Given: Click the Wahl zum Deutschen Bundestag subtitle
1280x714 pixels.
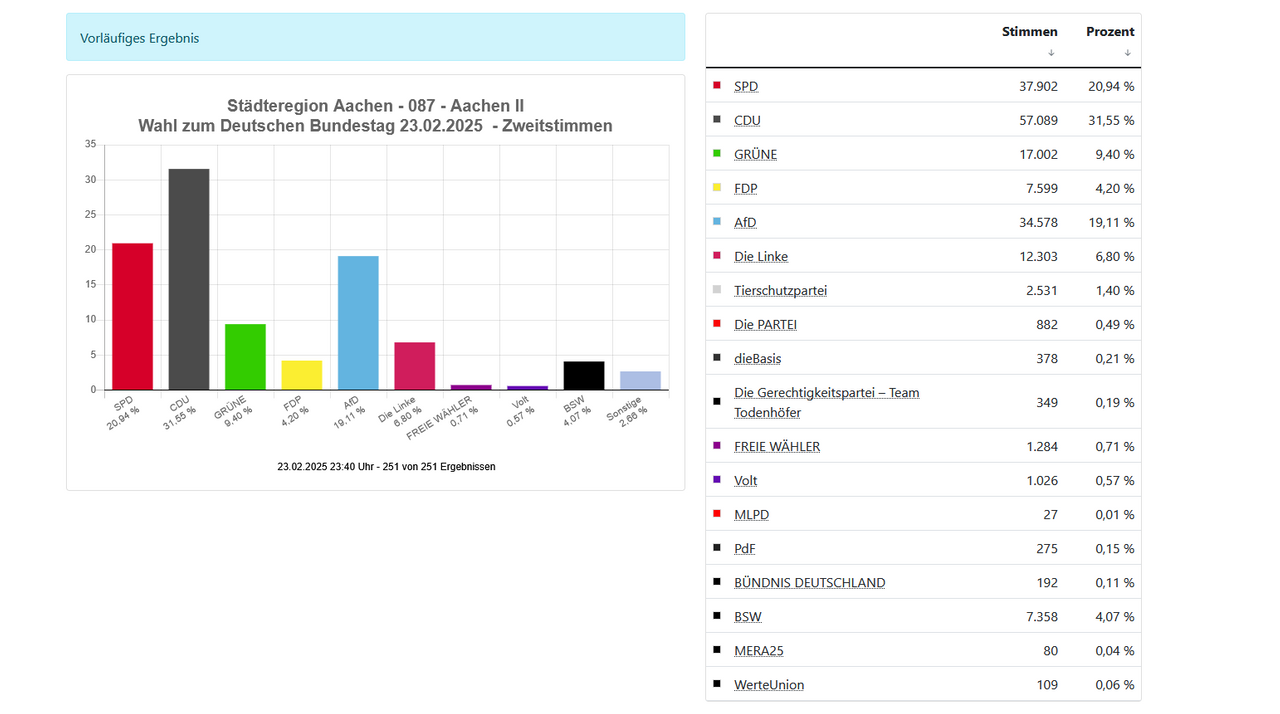Looking at the screenshot, I should (375, 126).
